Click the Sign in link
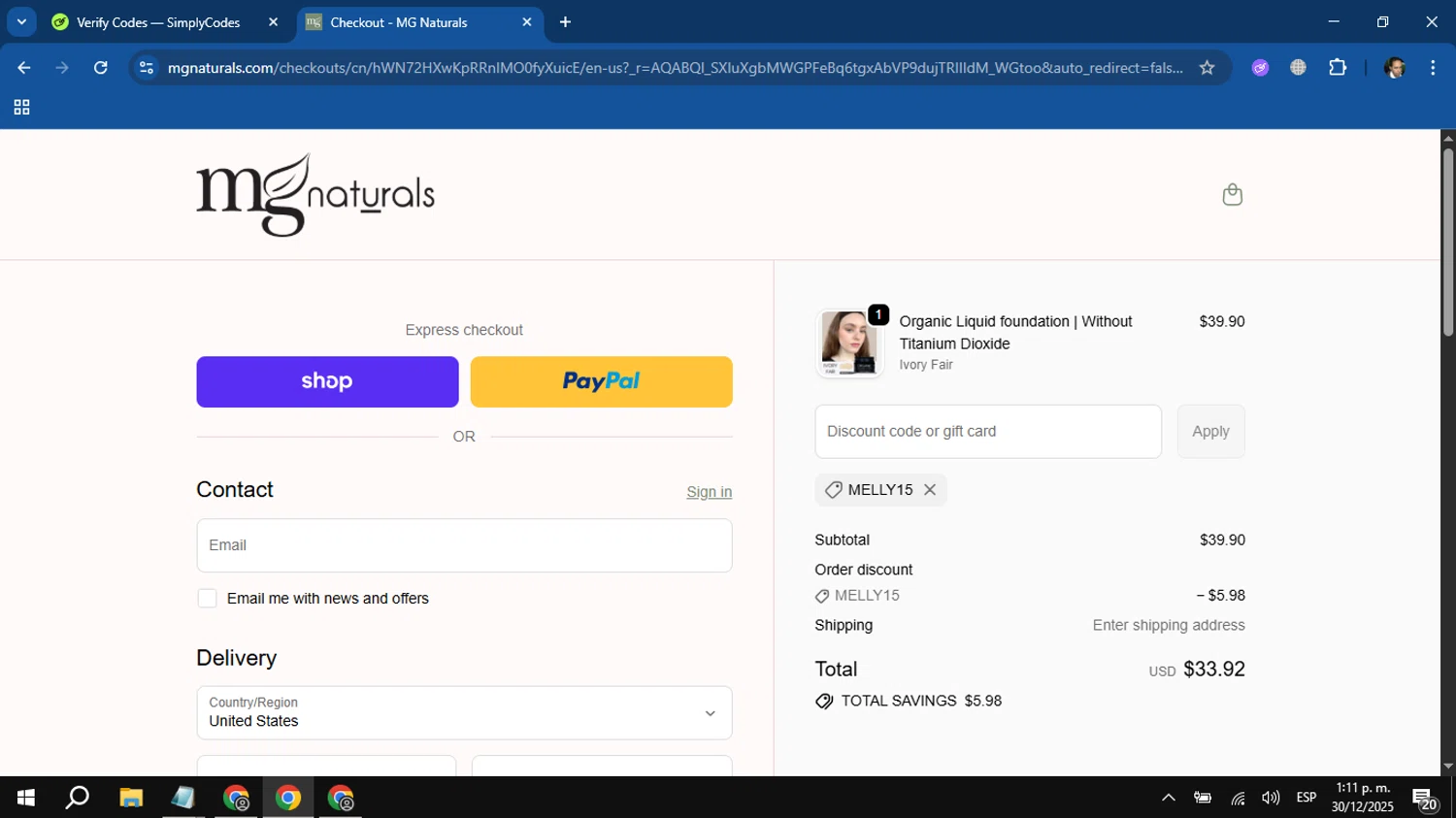Screen dimensions: 1456x818 709,492
